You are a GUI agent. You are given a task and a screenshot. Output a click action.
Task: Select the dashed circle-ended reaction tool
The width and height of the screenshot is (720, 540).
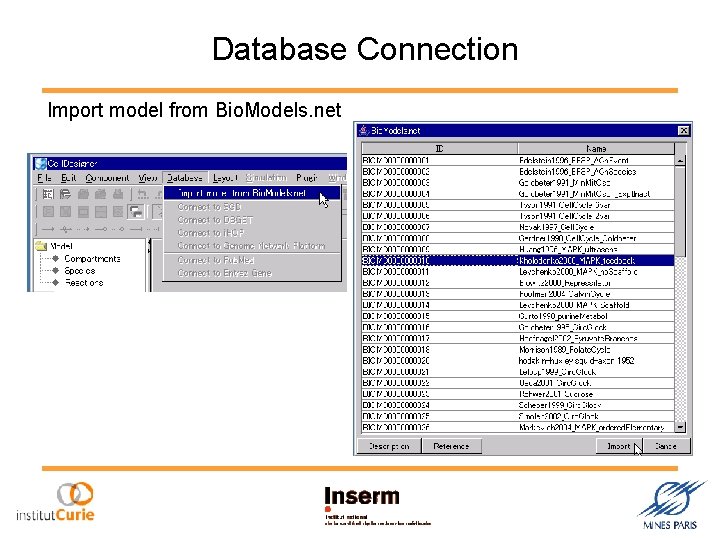(118, 228)
